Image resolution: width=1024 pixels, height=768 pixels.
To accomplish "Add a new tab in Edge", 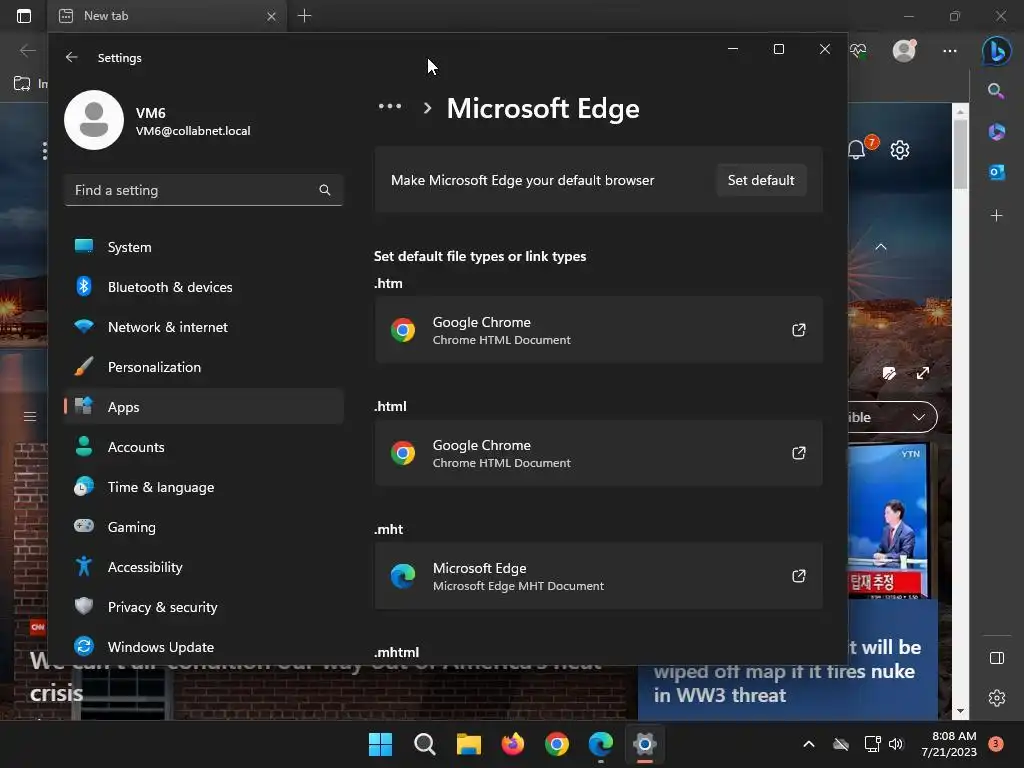I will click(304, 16).
